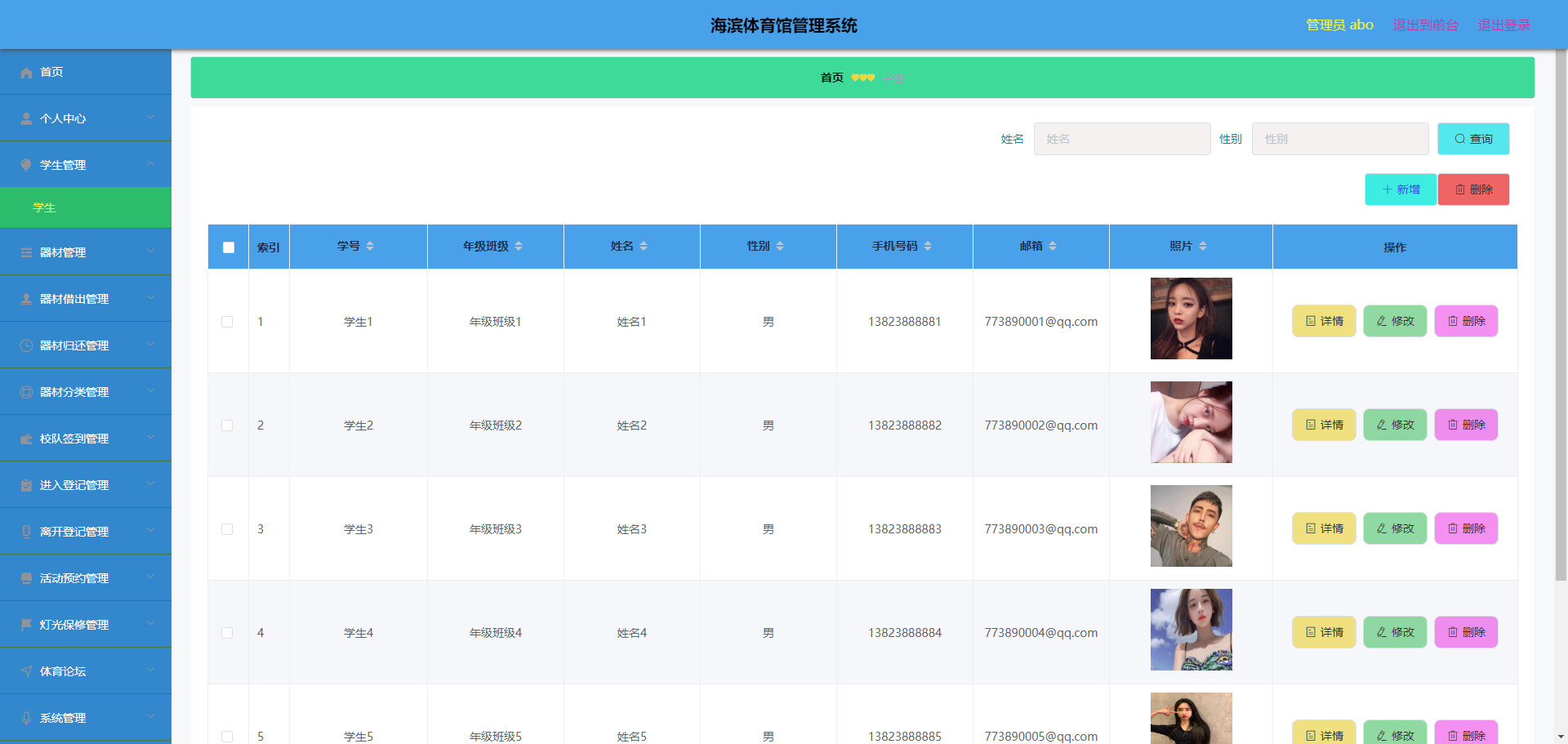
Task: Click the 查询 search button
Action: pyautogui.click(x=1473, y=139)
